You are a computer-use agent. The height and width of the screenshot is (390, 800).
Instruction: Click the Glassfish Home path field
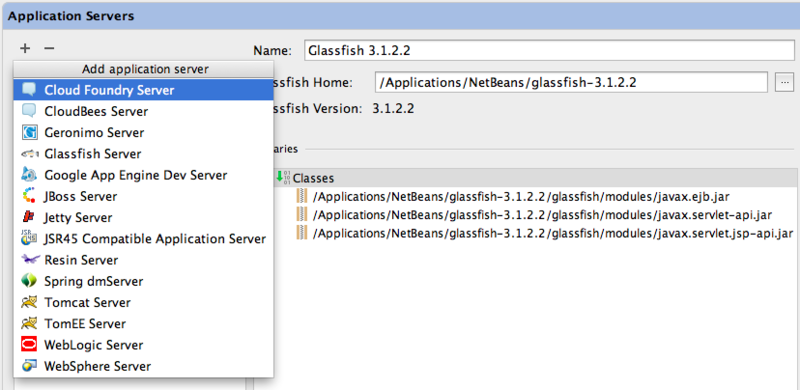[x=571, y=82]
